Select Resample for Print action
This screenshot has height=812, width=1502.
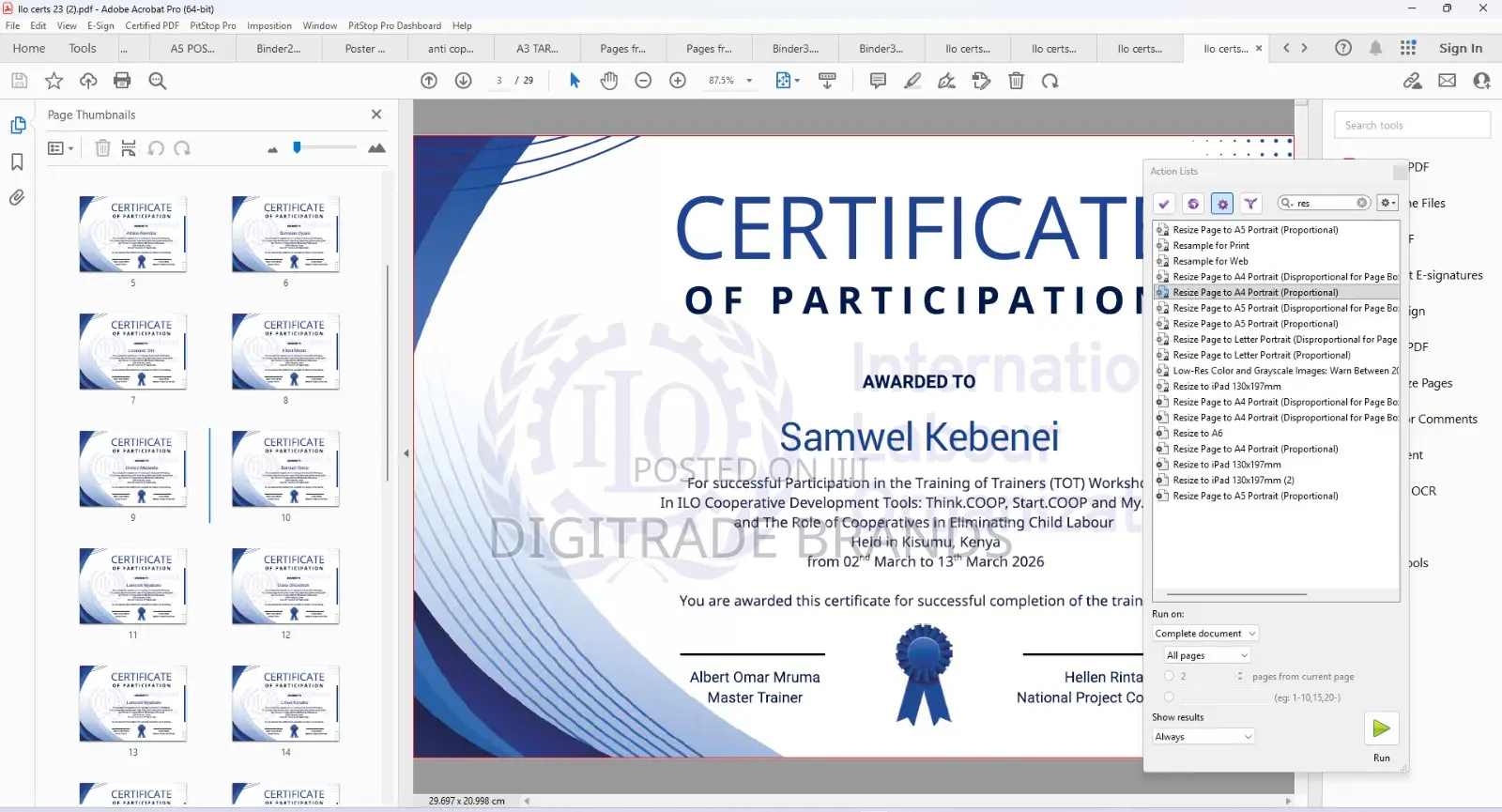coord(1211,245)
